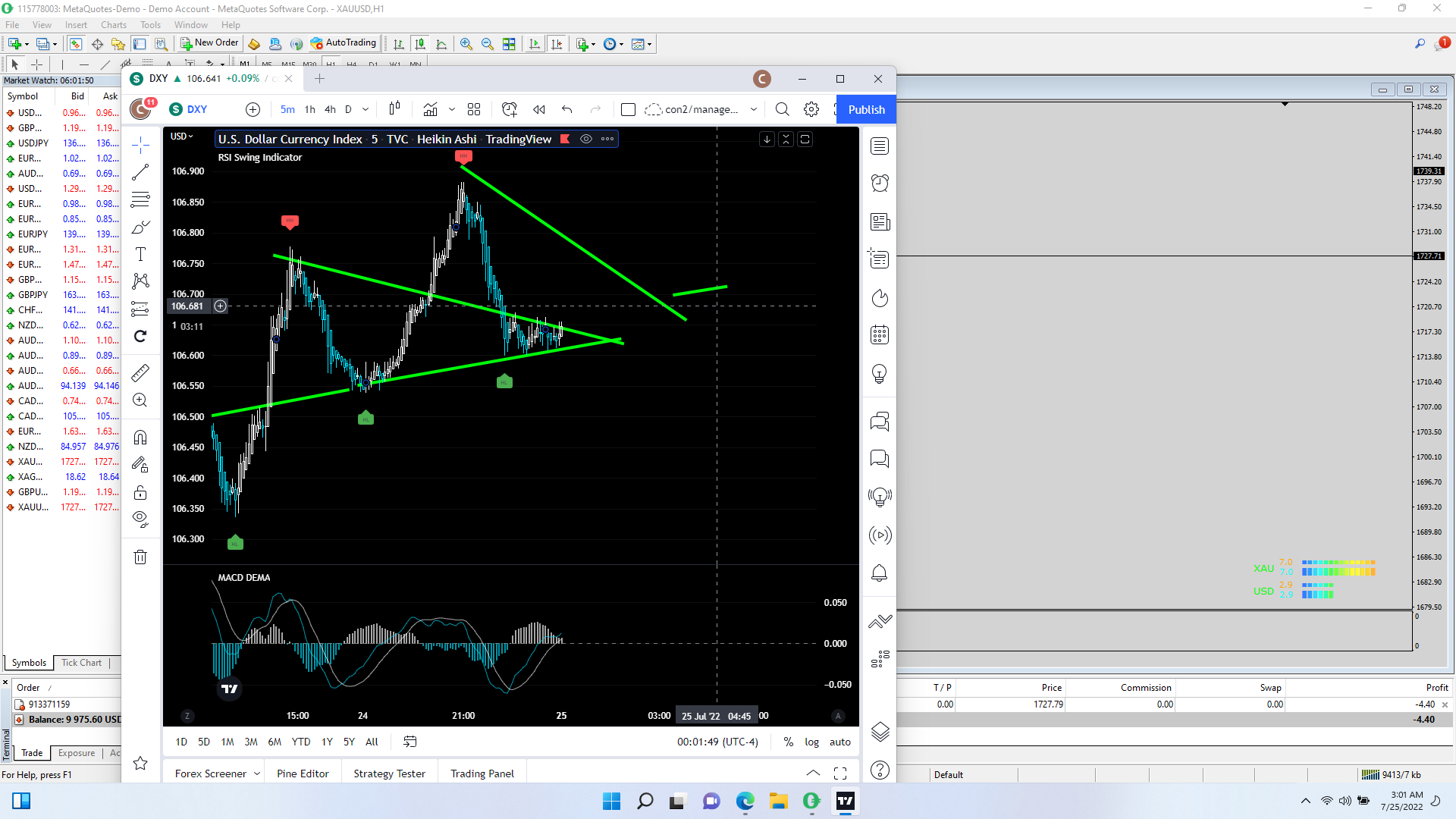This screenshot has height=819, width=1456.
Task: Switch to Pine Editor tab
Action: click(x=303, y=773)
